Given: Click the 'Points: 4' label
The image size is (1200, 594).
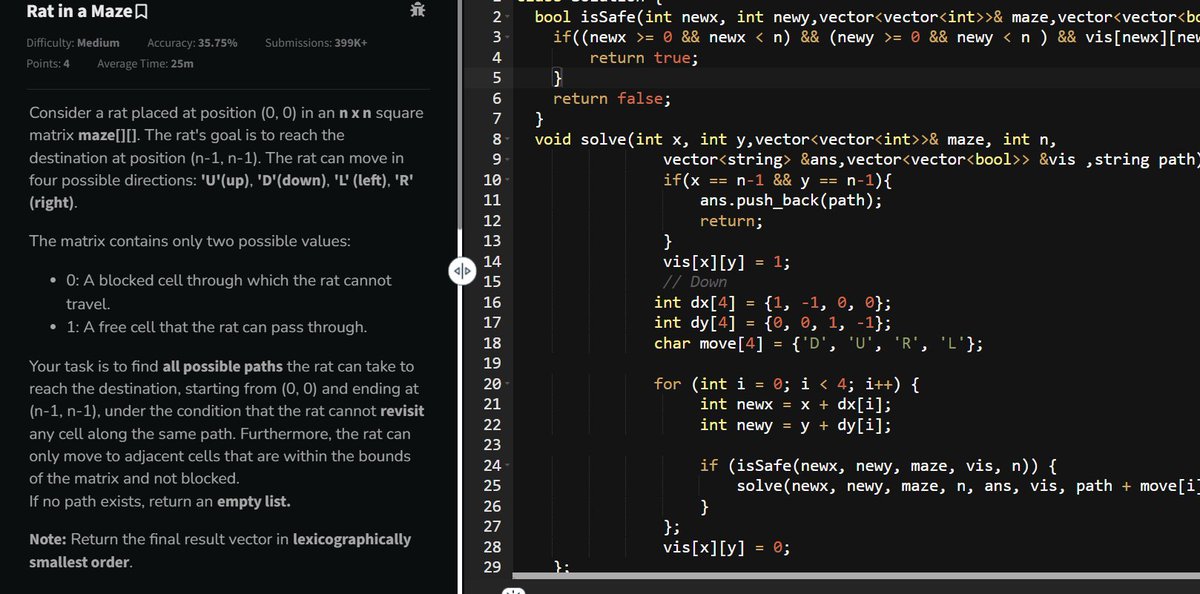Looking at the screenshot, I should [x=48, y=63].
